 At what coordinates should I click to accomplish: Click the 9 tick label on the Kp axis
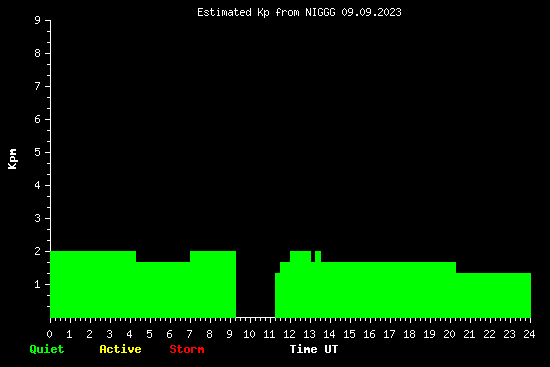point(38,20)
